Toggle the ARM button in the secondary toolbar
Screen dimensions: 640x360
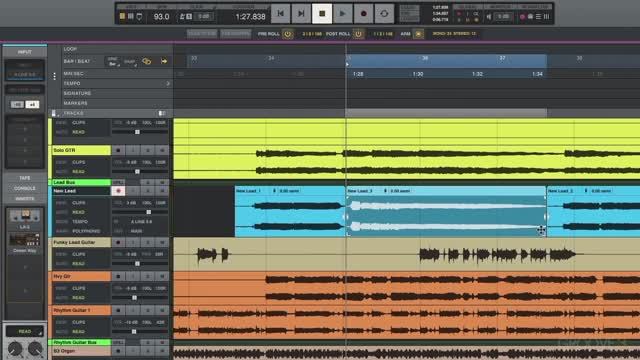[x=418, y=34]
